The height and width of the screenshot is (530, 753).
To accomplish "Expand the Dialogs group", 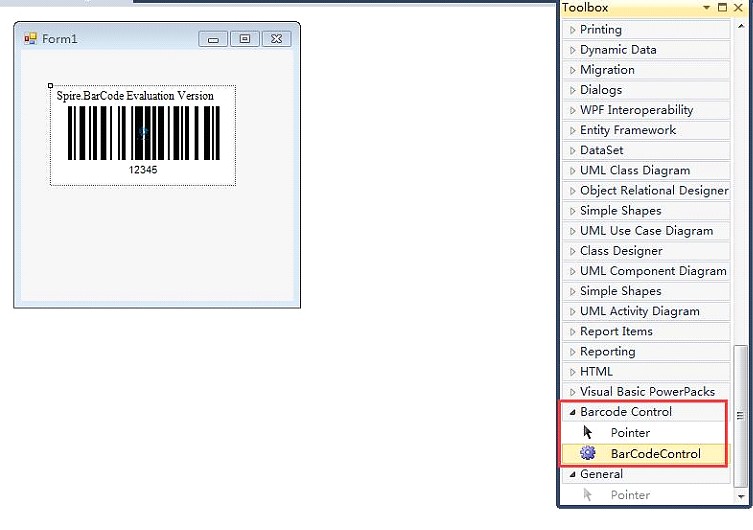I will click(572, 90).
